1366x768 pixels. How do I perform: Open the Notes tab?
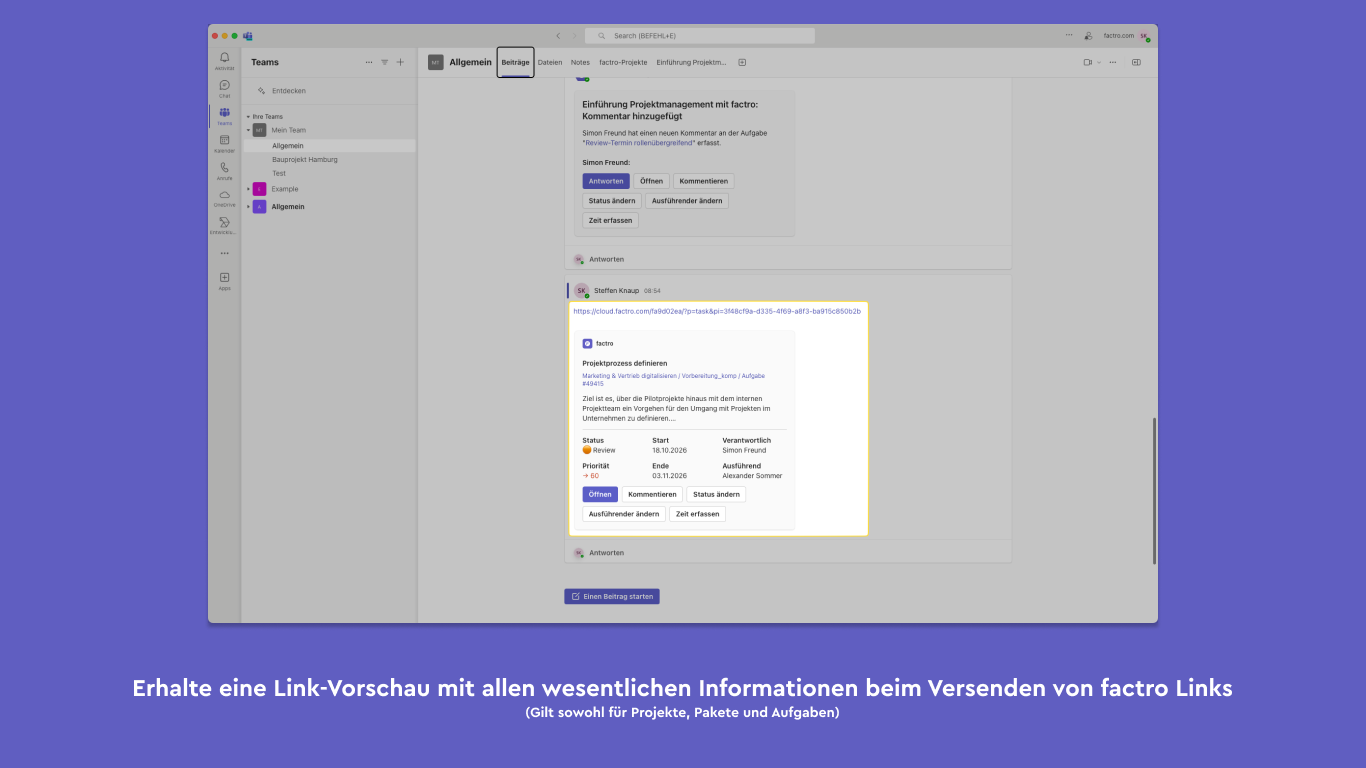(x=580, y=62)
